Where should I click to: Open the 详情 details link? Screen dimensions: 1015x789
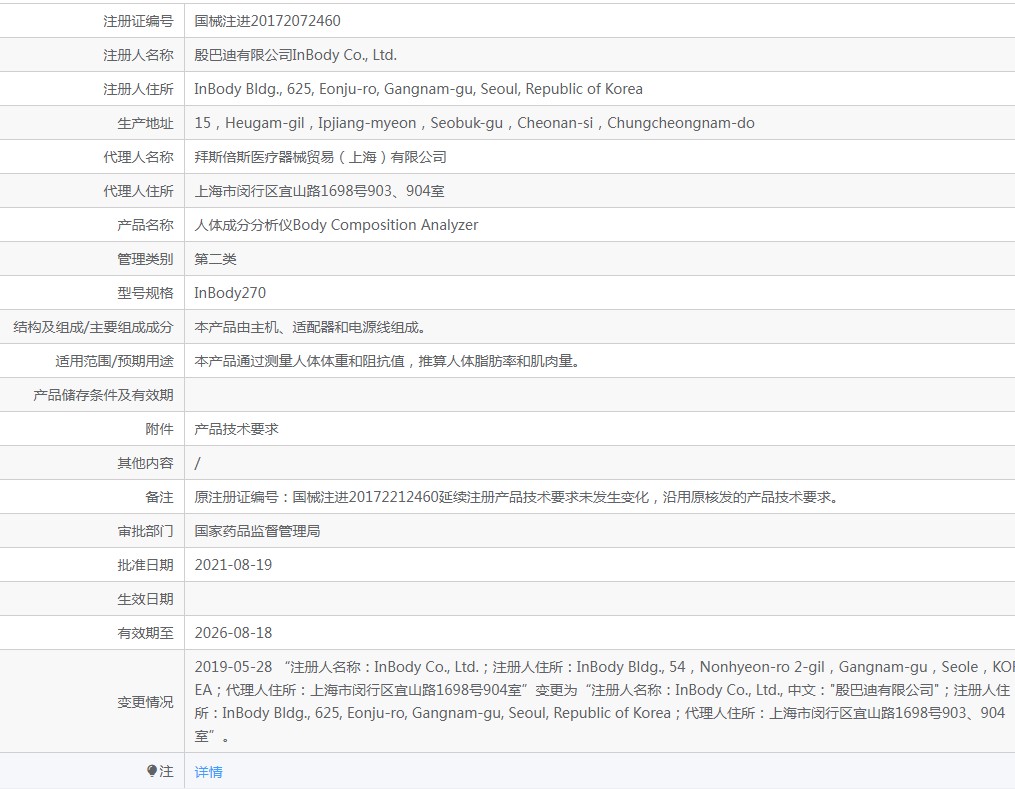tap(208, 772)
